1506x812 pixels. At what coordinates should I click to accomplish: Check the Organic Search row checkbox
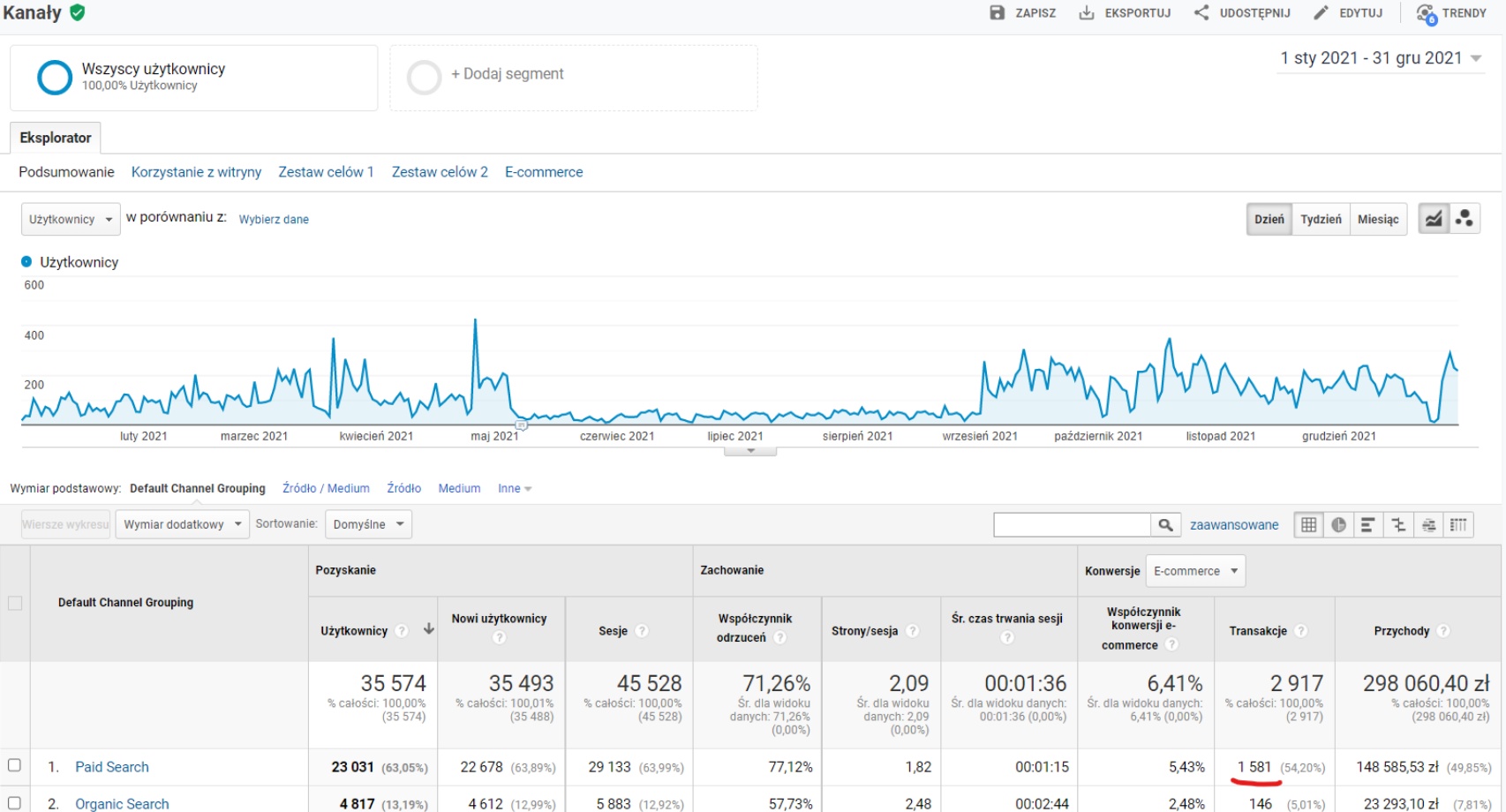[x=14, y=802]
